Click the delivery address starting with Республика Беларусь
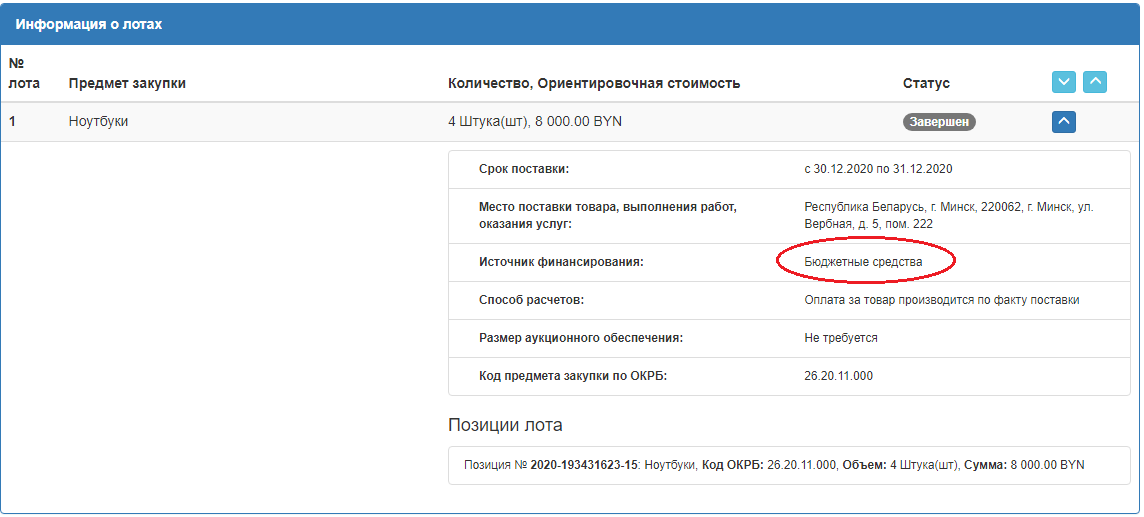 point(948,216)
